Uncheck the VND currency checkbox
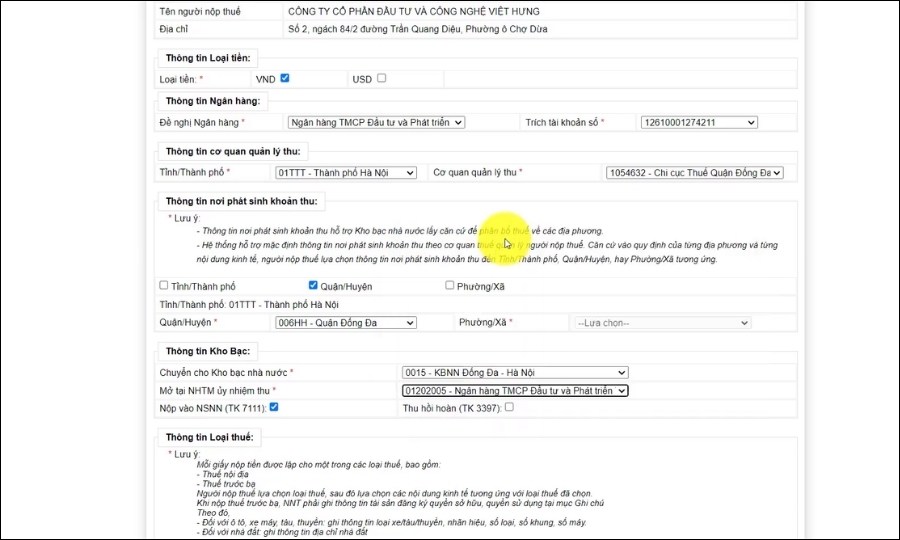The image size is (900, 540). (285, 78)
